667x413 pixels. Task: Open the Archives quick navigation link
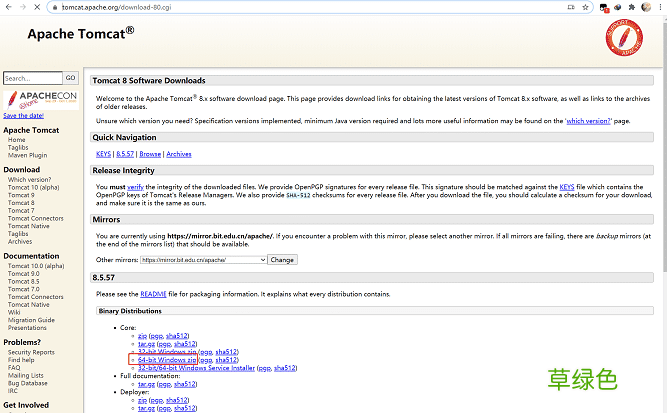179,154
